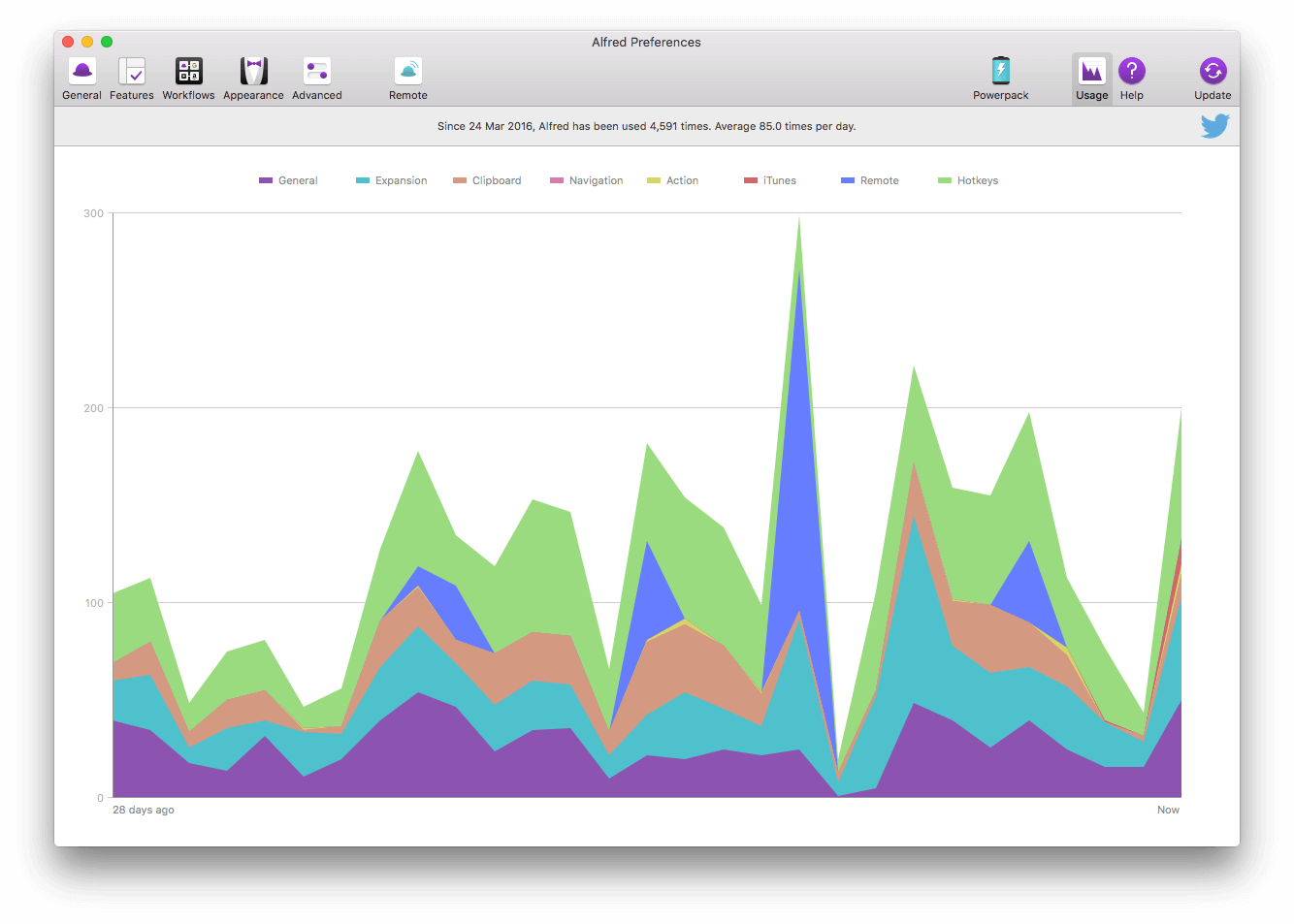Toggle the Remote series in the chart legend
This screenshot has height=924, width=1294.
pyautogui.click(x=870, y=180)
